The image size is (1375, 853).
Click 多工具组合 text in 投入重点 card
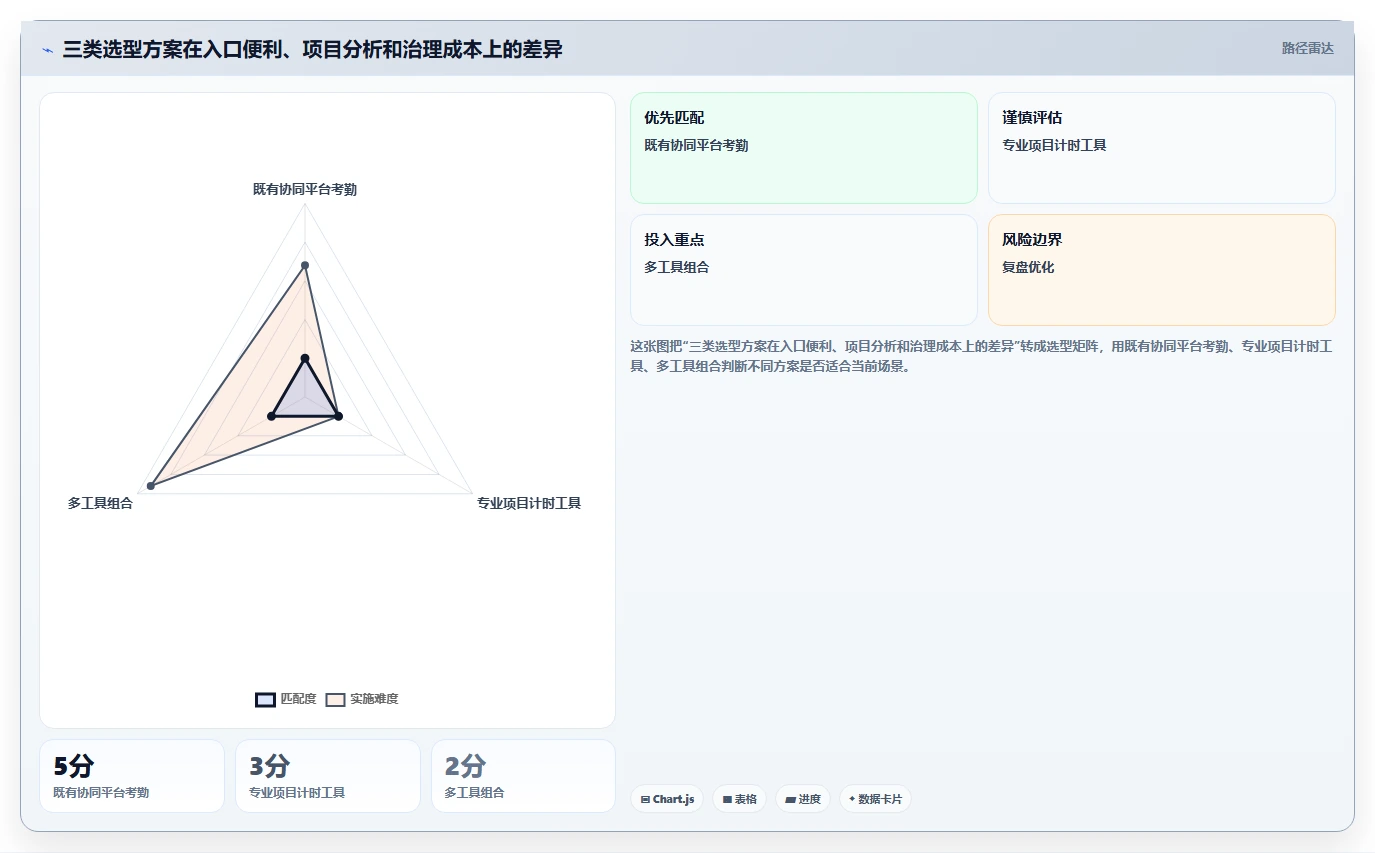677,267
